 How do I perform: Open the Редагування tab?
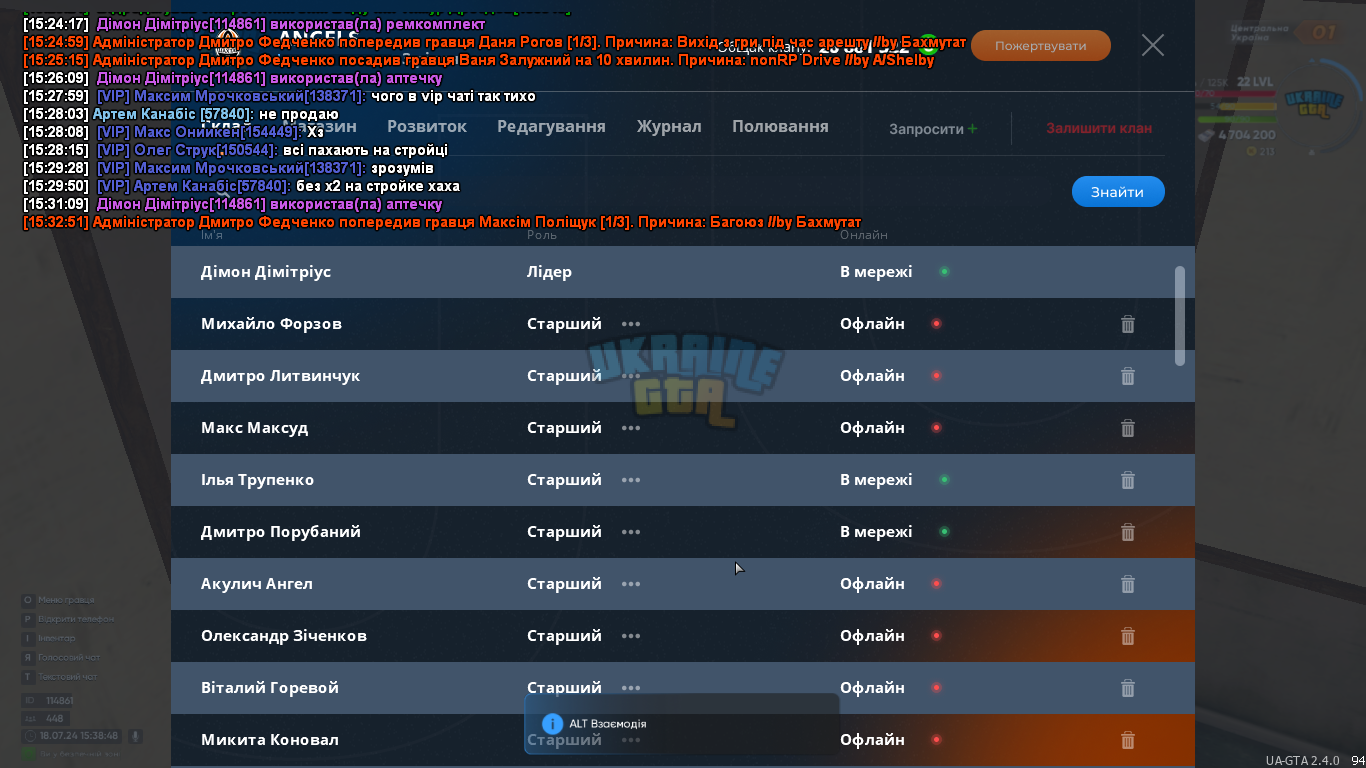pos(551,127)
